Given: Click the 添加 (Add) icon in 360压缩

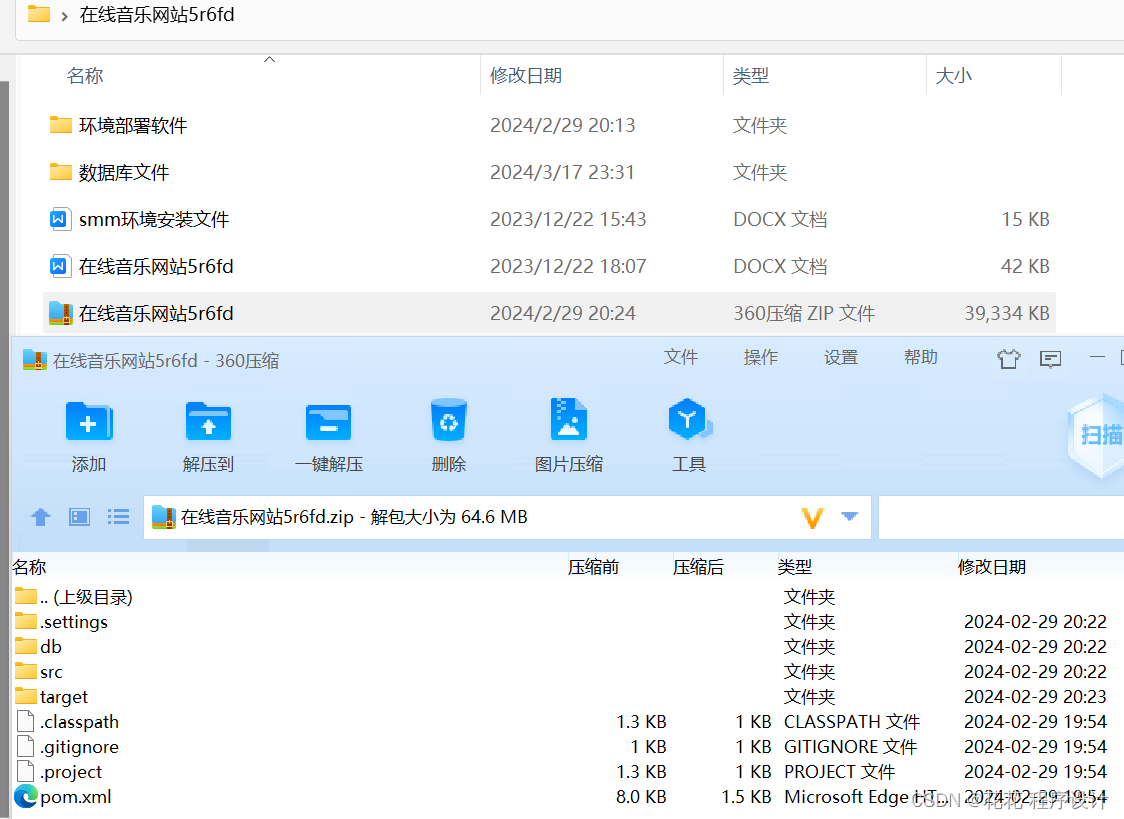Looking at the screenshot, I should tap(89, 421).
